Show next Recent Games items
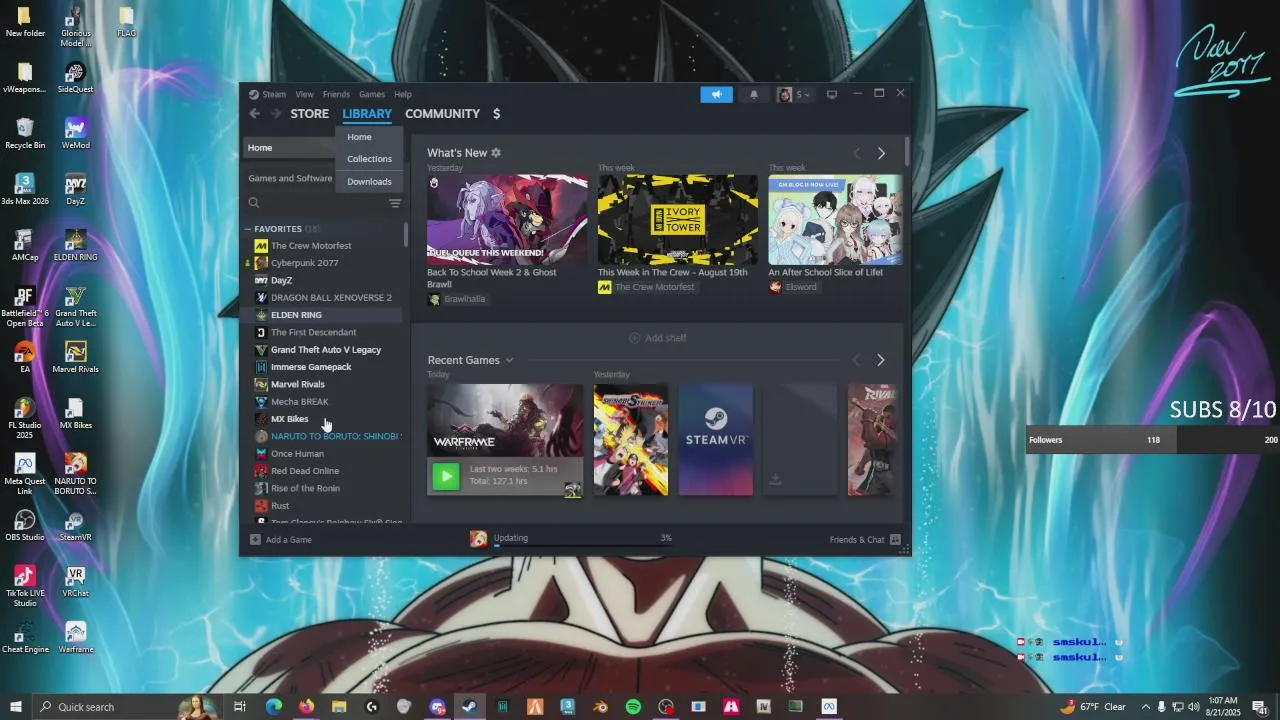1280x720 pixels. [881, 360]
